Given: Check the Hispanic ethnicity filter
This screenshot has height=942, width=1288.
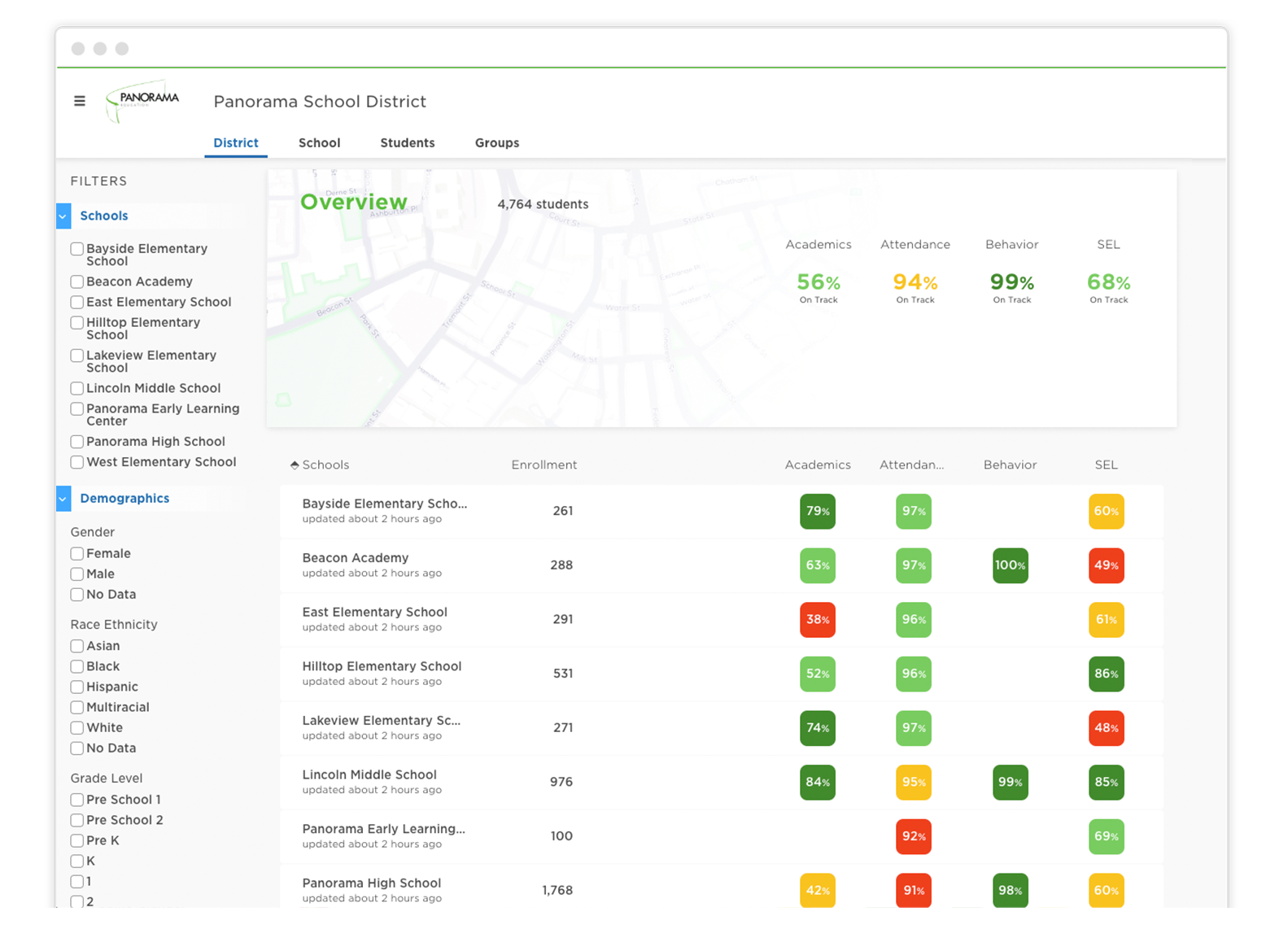Looking at the screenshot, I should point(77,687).
